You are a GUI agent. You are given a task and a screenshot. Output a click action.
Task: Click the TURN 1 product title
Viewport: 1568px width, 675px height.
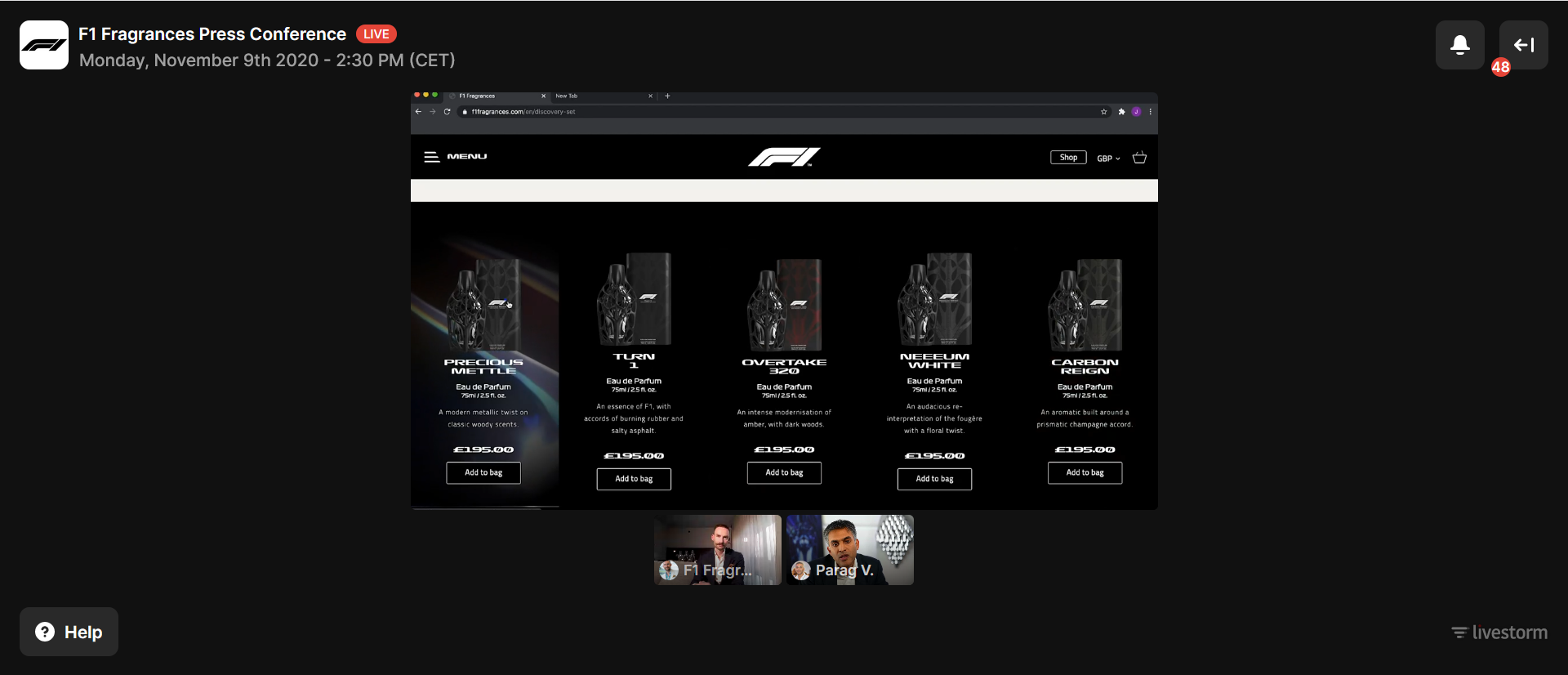pos(634,361)
